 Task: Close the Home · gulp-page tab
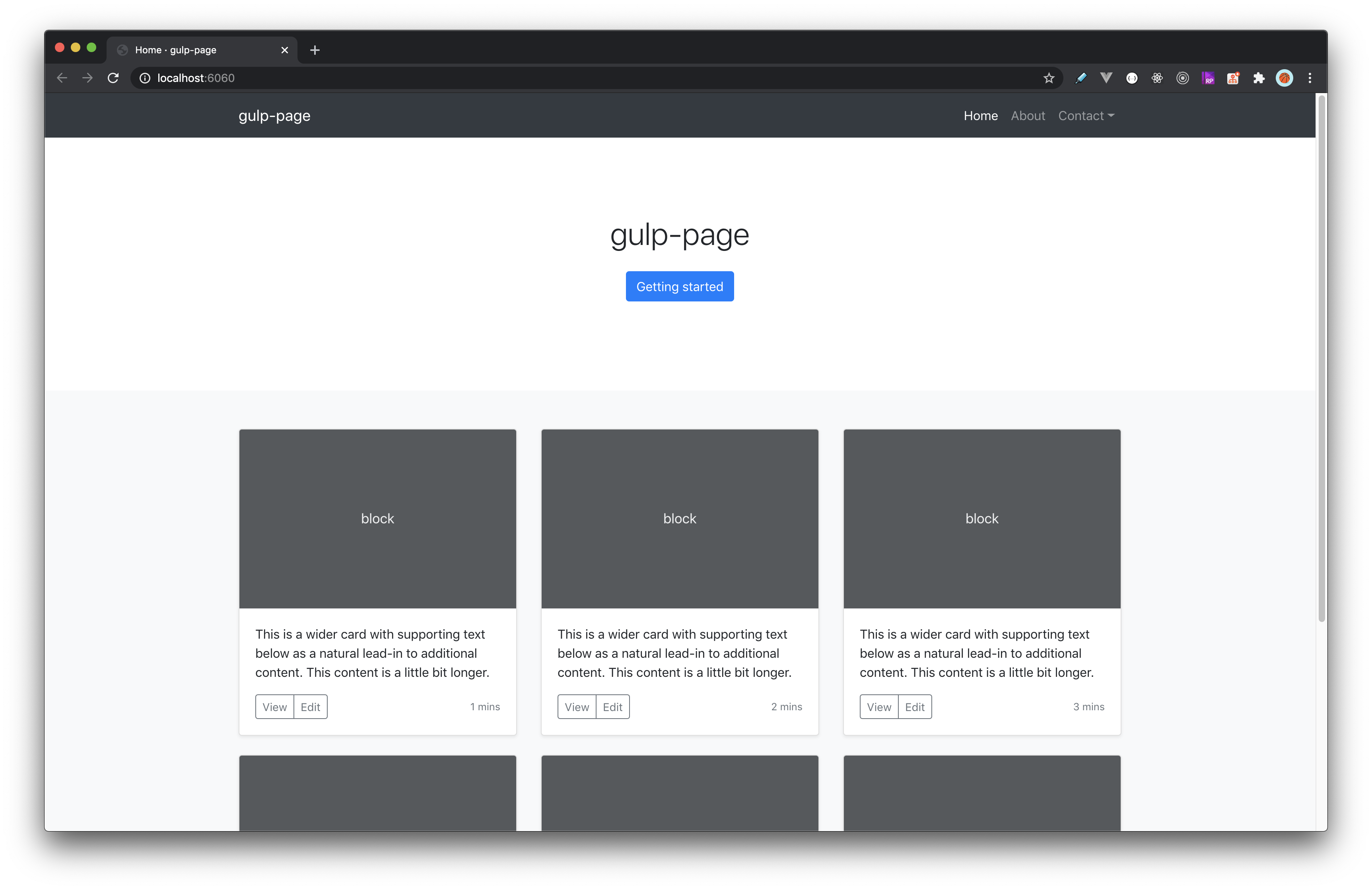[284, 50]
